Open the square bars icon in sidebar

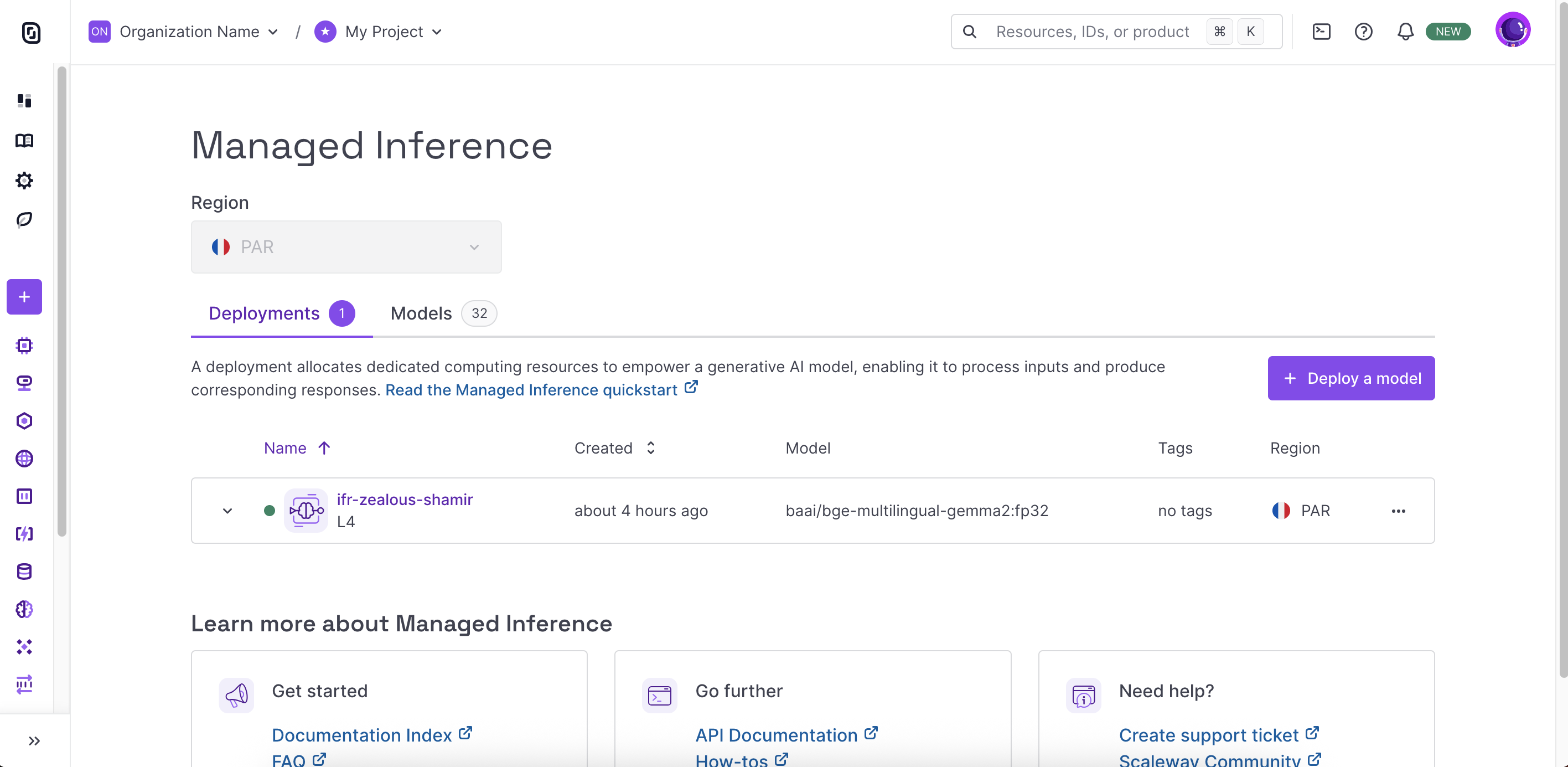point(24,497)
